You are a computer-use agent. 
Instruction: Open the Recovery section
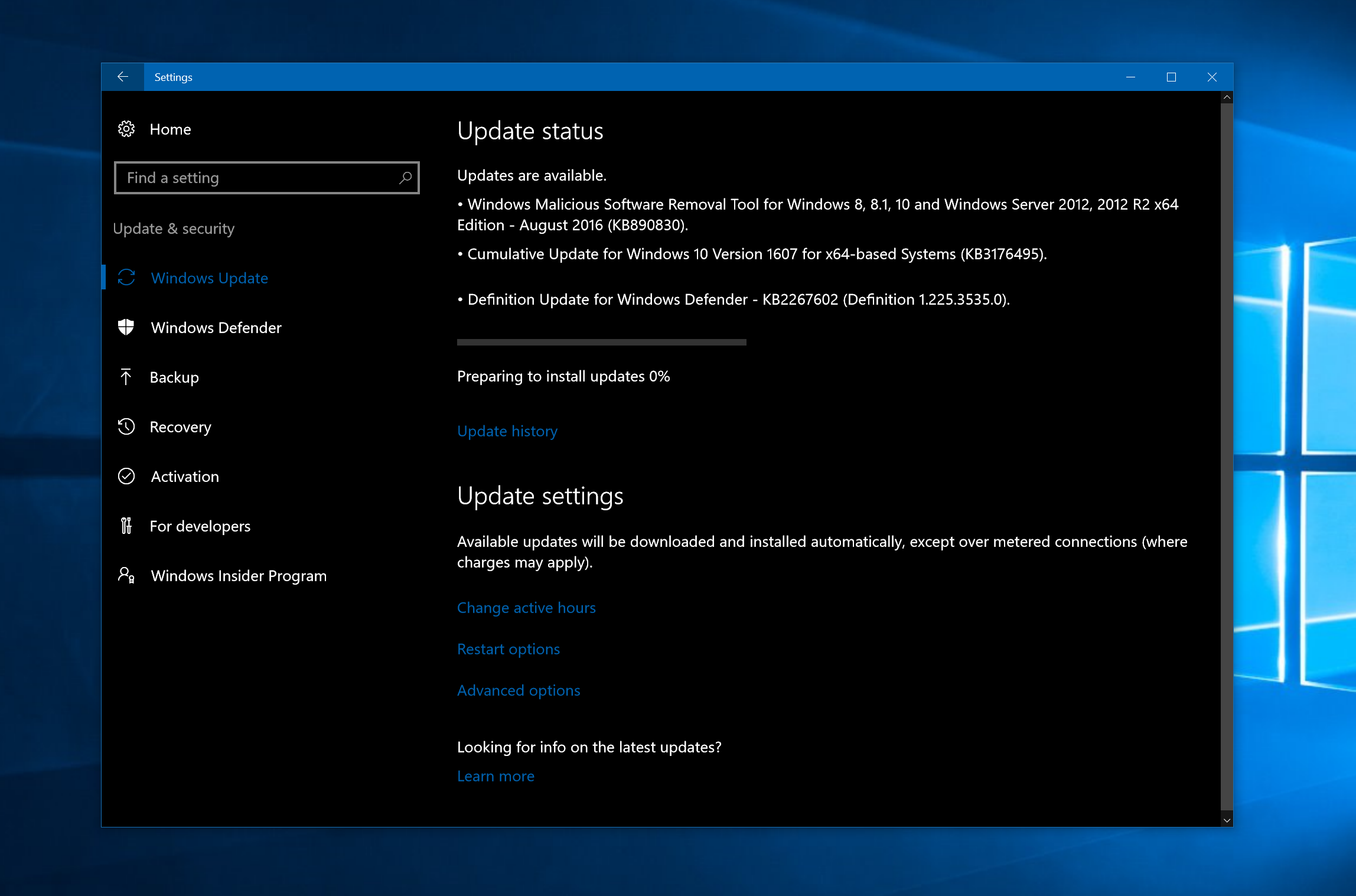[180, 427]
